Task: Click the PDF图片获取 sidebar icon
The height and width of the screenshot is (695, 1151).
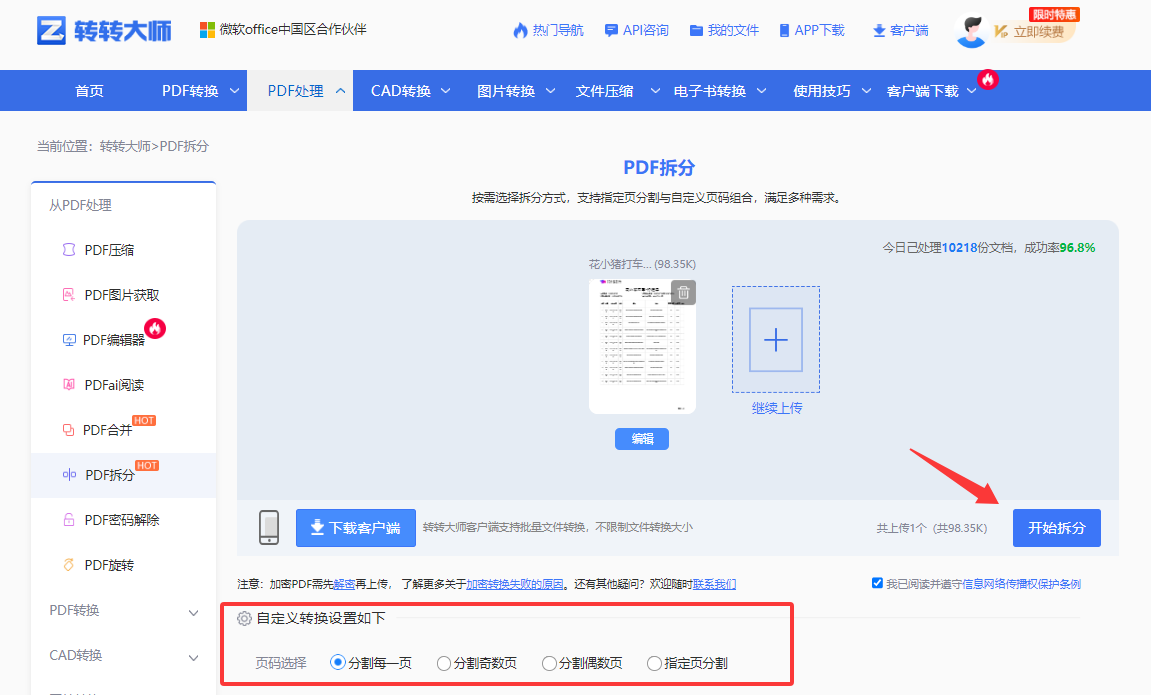Action: (x=69, y=294)
